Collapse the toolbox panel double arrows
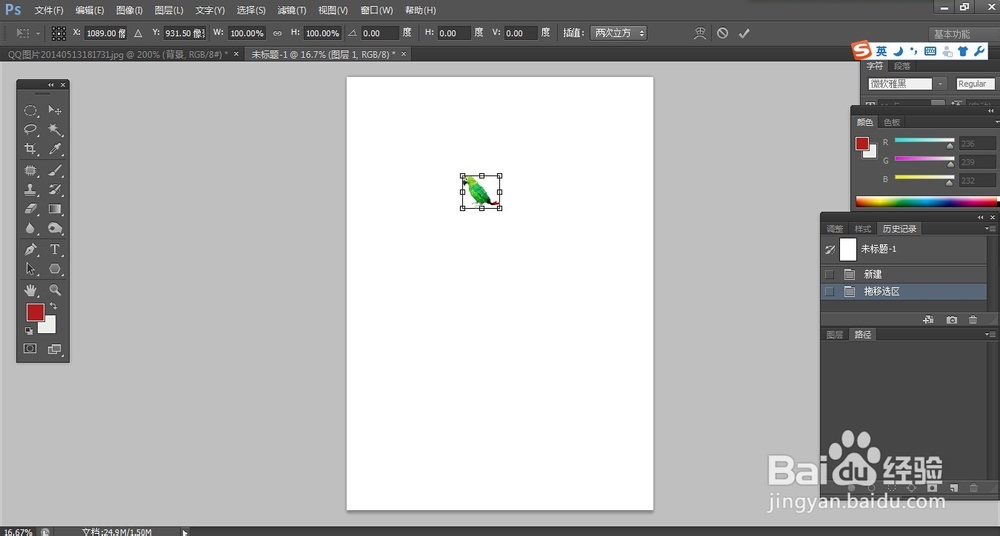This screenshot has height=536, width=1000. [x=51, y=85]
